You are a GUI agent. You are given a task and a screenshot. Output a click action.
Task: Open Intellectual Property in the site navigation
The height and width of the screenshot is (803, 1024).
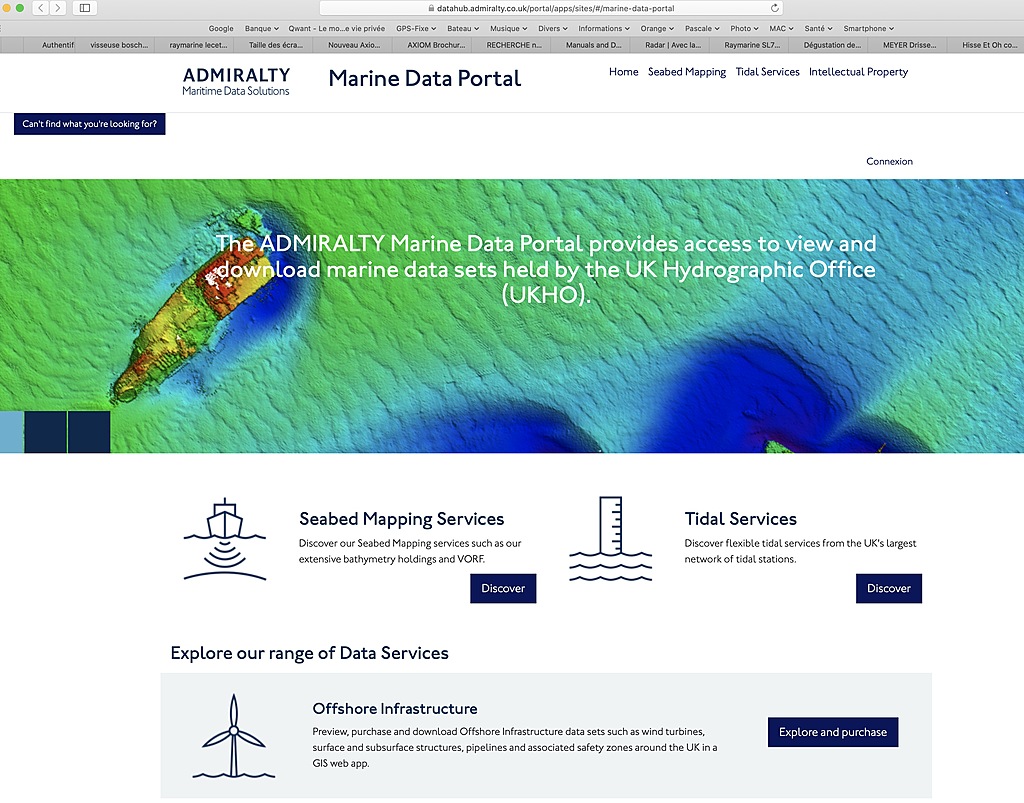click(x=858, y=72)
